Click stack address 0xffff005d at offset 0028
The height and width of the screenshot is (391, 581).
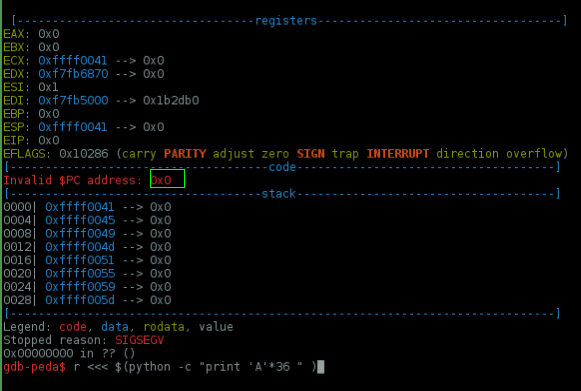click(80, 300)
